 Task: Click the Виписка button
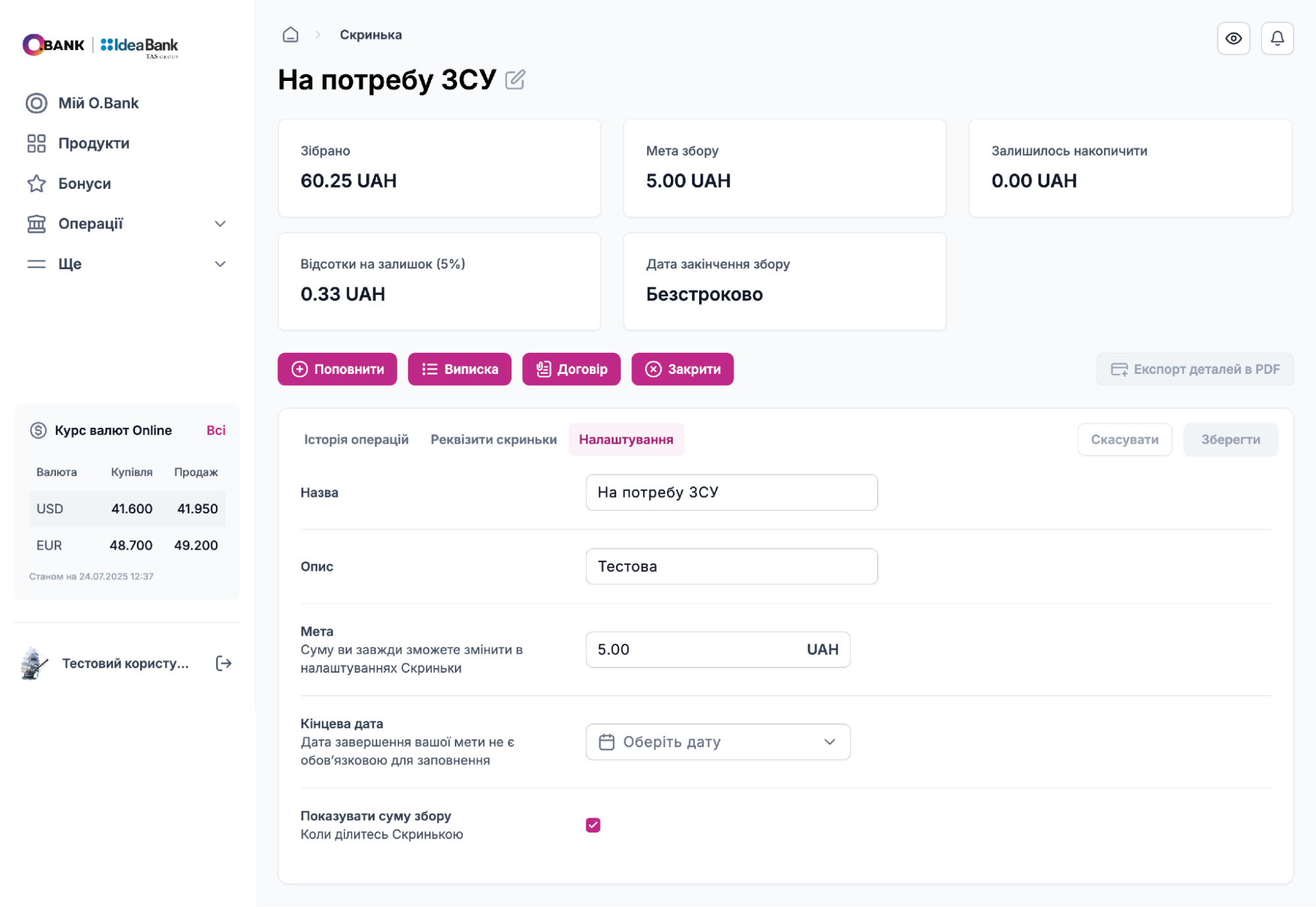coord(460,369)
